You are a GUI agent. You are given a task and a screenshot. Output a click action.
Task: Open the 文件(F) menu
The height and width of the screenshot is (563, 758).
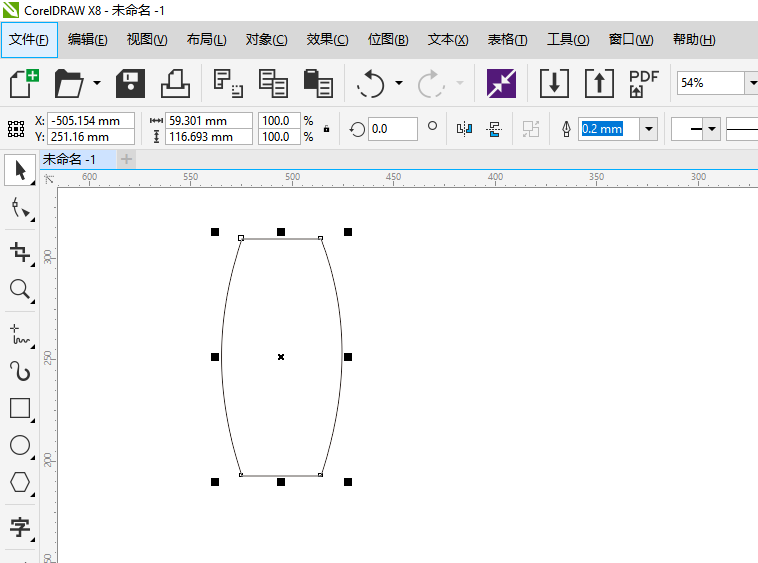tap(29, 40)
